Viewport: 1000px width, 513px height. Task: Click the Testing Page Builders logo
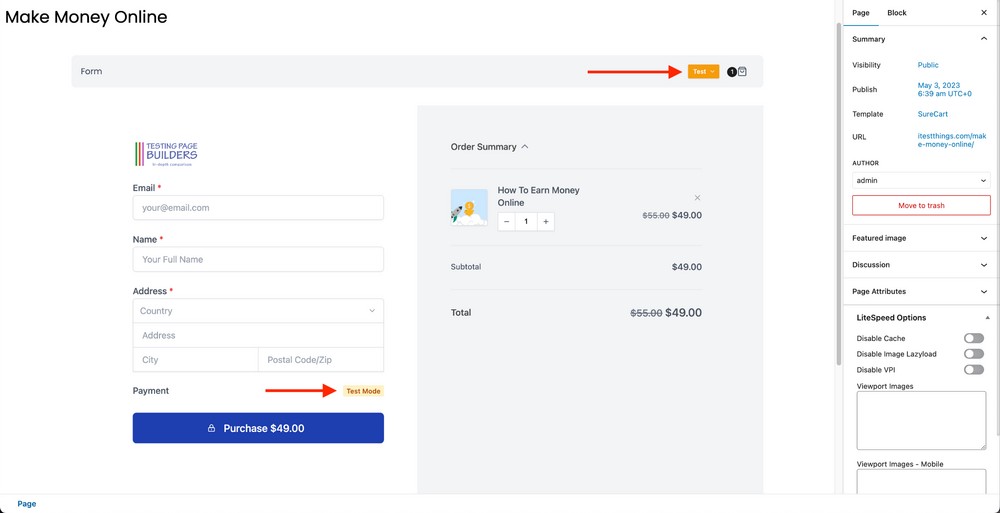[x=166, y=154]
